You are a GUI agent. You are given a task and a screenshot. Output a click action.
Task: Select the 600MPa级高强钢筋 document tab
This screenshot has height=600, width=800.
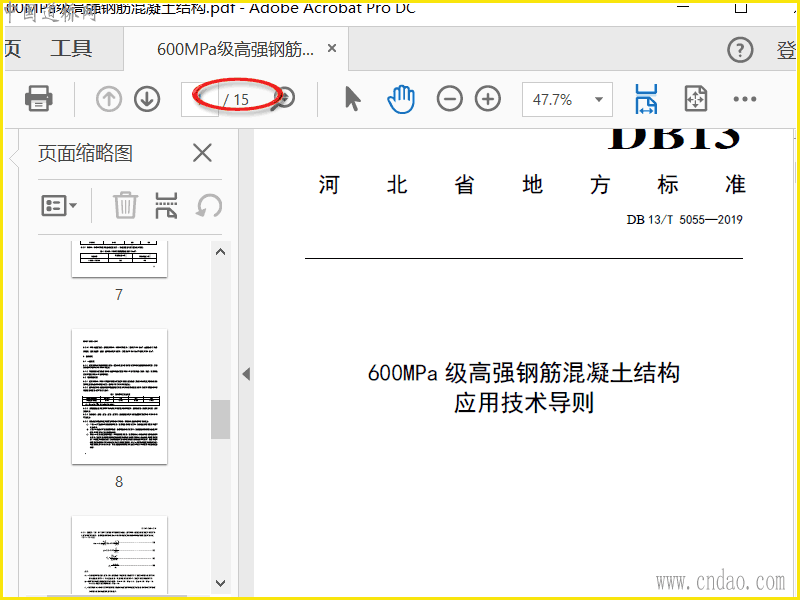(235, 49)
